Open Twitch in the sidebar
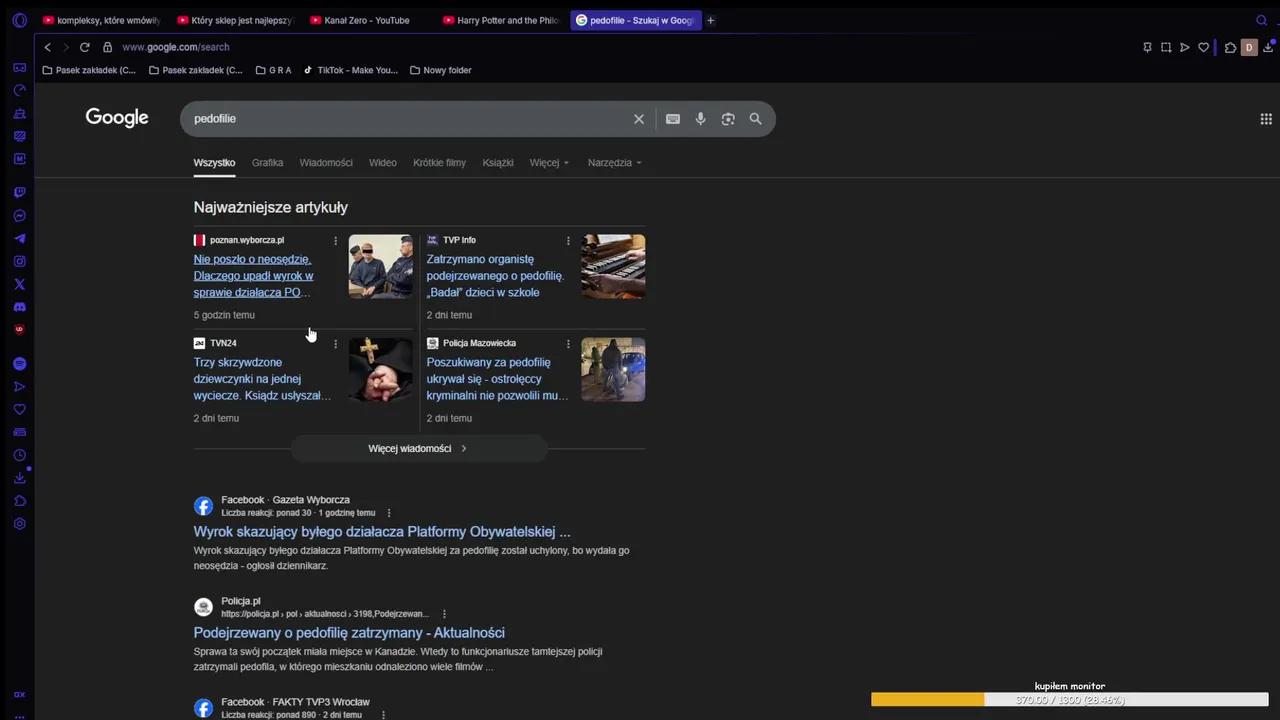 click(x=19, y=192)
